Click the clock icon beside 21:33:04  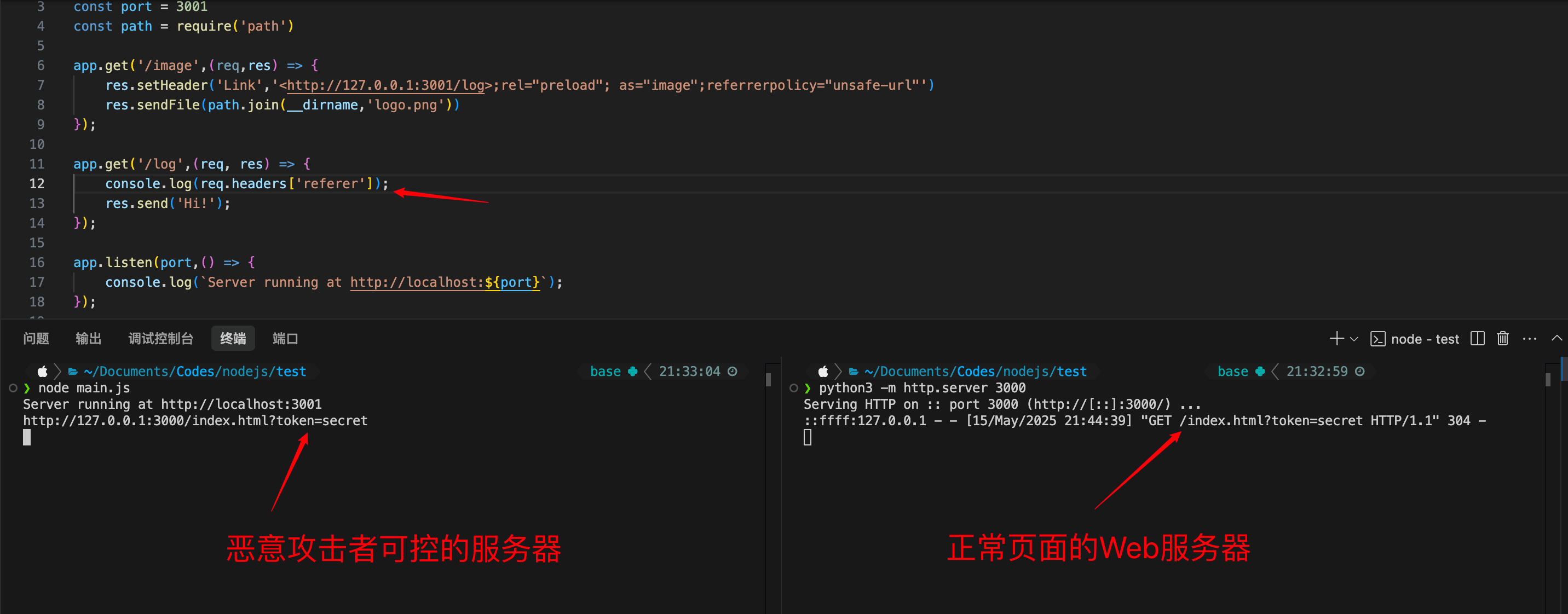click(x=732, y=372)
